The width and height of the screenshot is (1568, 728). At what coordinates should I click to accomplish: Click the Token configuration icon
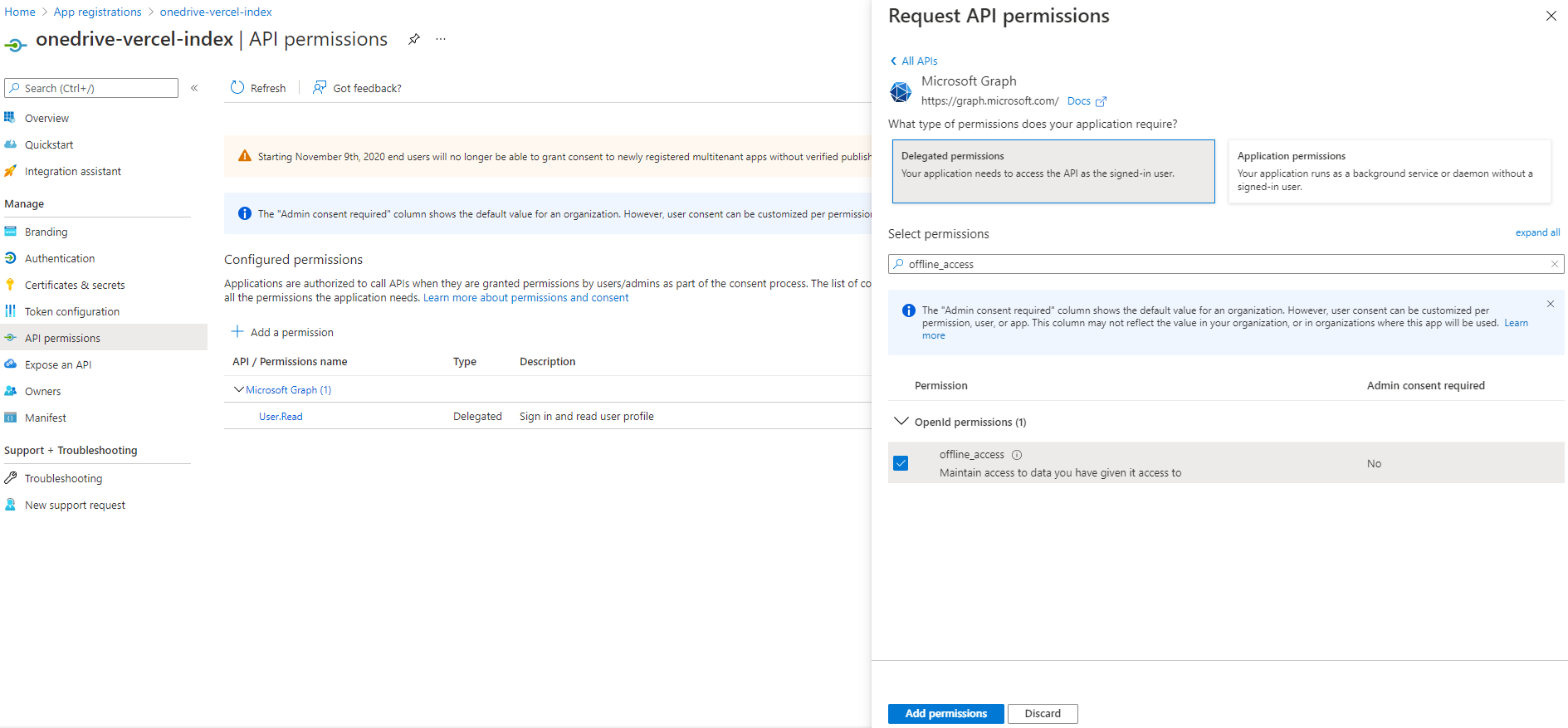point(10,311)
